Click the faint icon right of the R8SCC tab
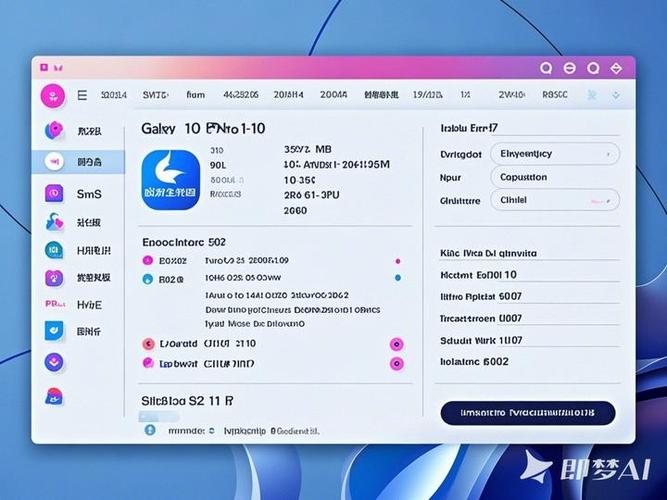Screen dimensions: 667x500 (592, 95)
